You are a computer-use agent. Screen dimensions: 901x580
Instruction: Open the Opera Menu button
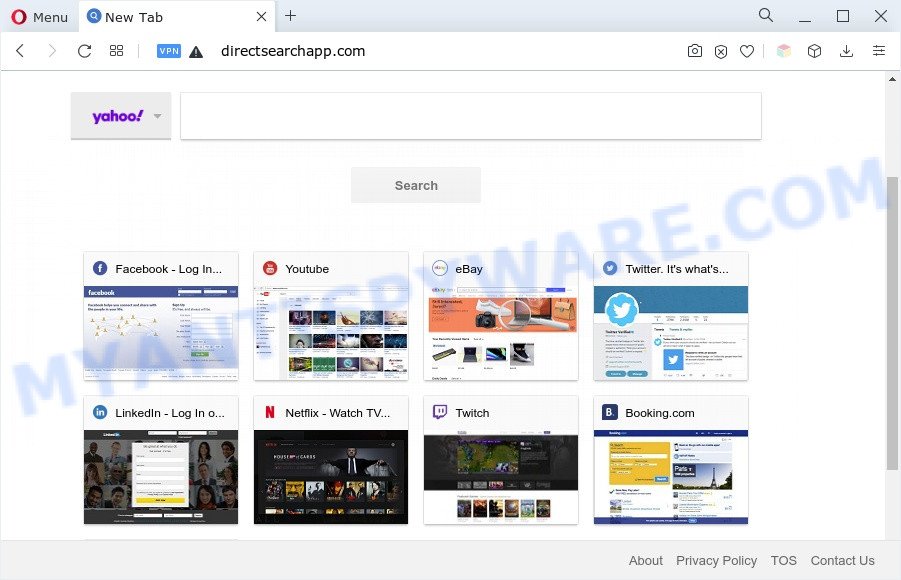(x=40, y=17)
